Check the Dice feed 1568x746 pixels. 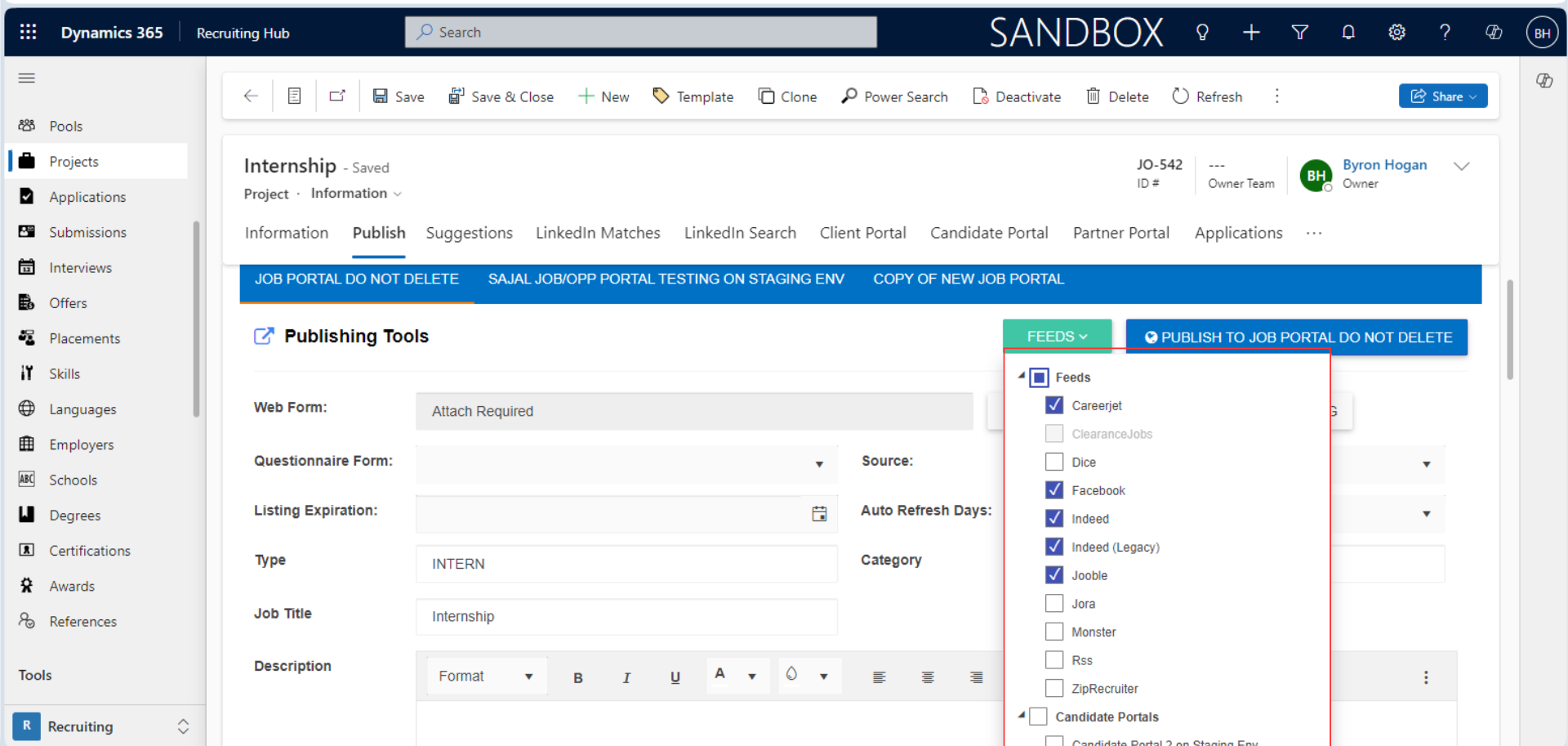pos(1054,462)
